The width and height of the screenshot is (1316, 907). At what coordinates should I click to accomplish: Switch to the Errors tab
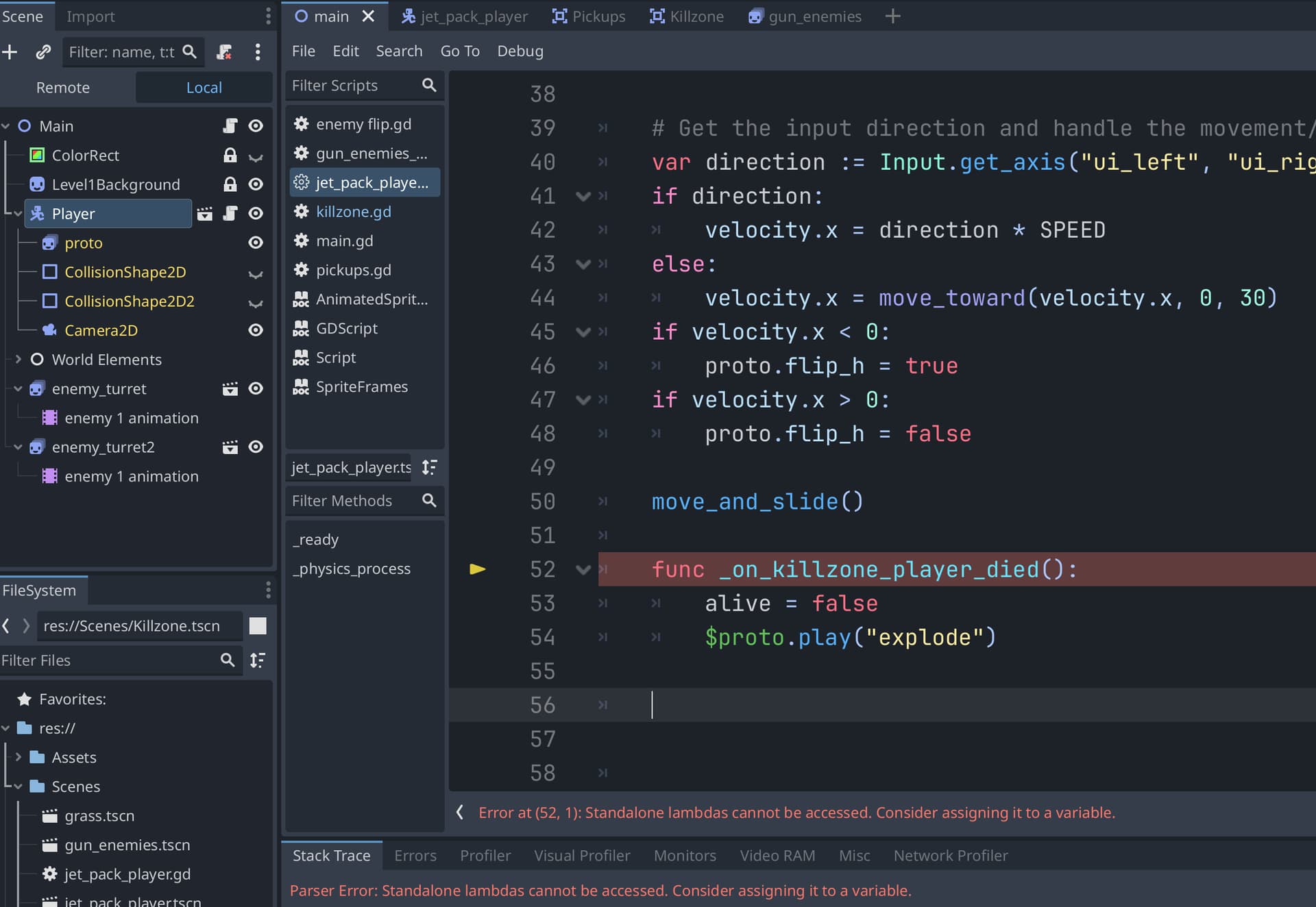click(415, 856)
